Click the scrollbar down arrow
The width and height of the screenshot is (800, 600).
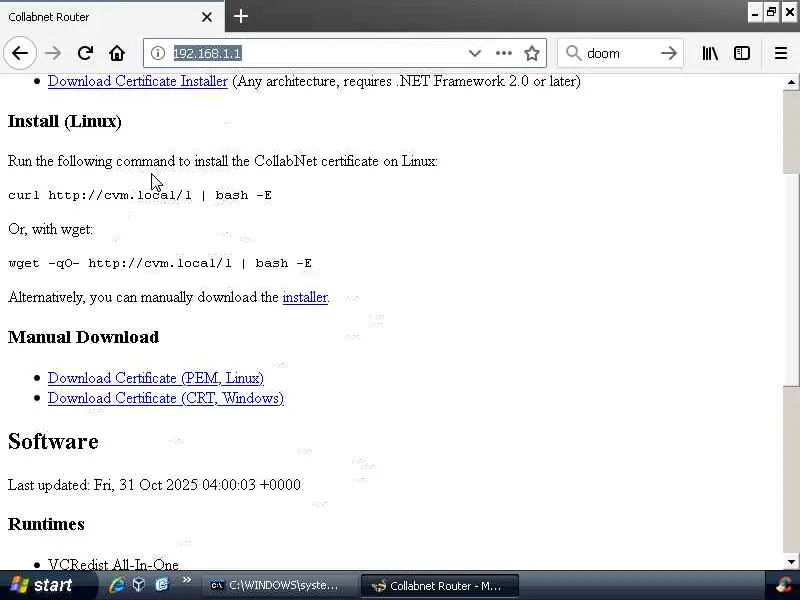click(791, 562)
